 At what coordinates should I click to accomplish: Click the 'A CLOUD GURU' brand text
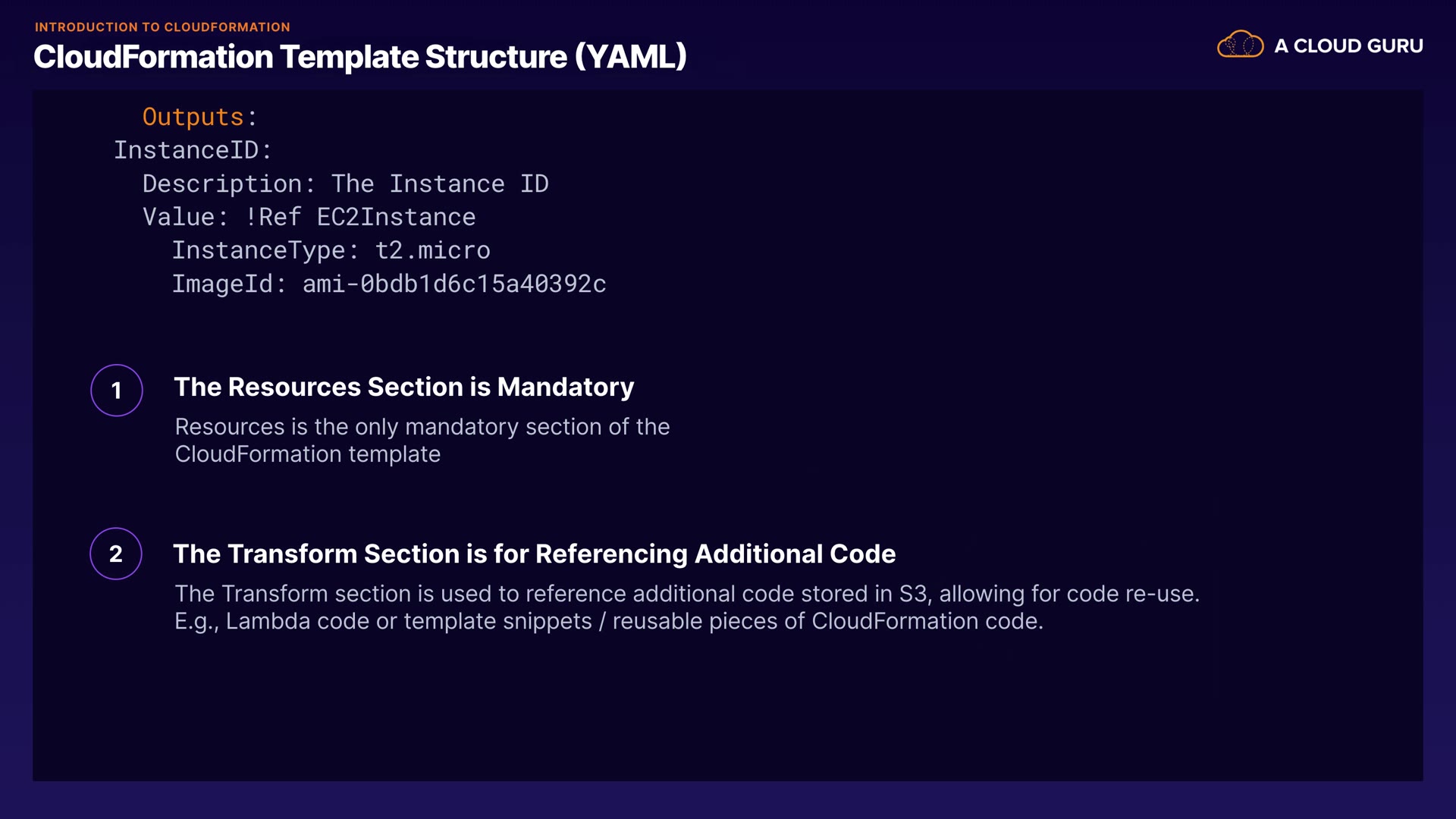pyautogui.click(x=1348, y=46)
